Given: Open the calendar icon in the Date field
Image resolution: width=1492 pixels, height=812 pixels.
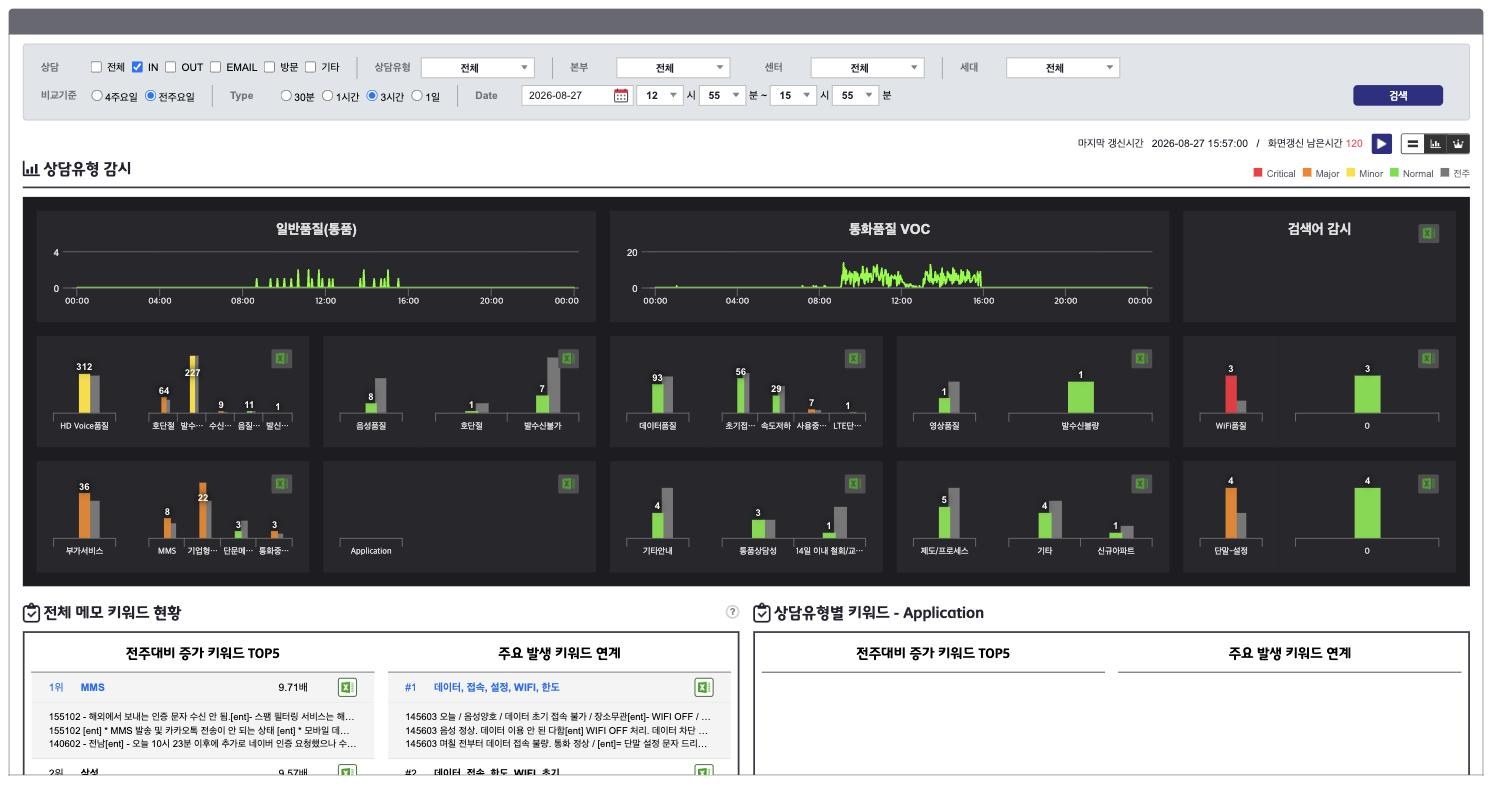Looking at the screenshot, I should click(621, 96).
